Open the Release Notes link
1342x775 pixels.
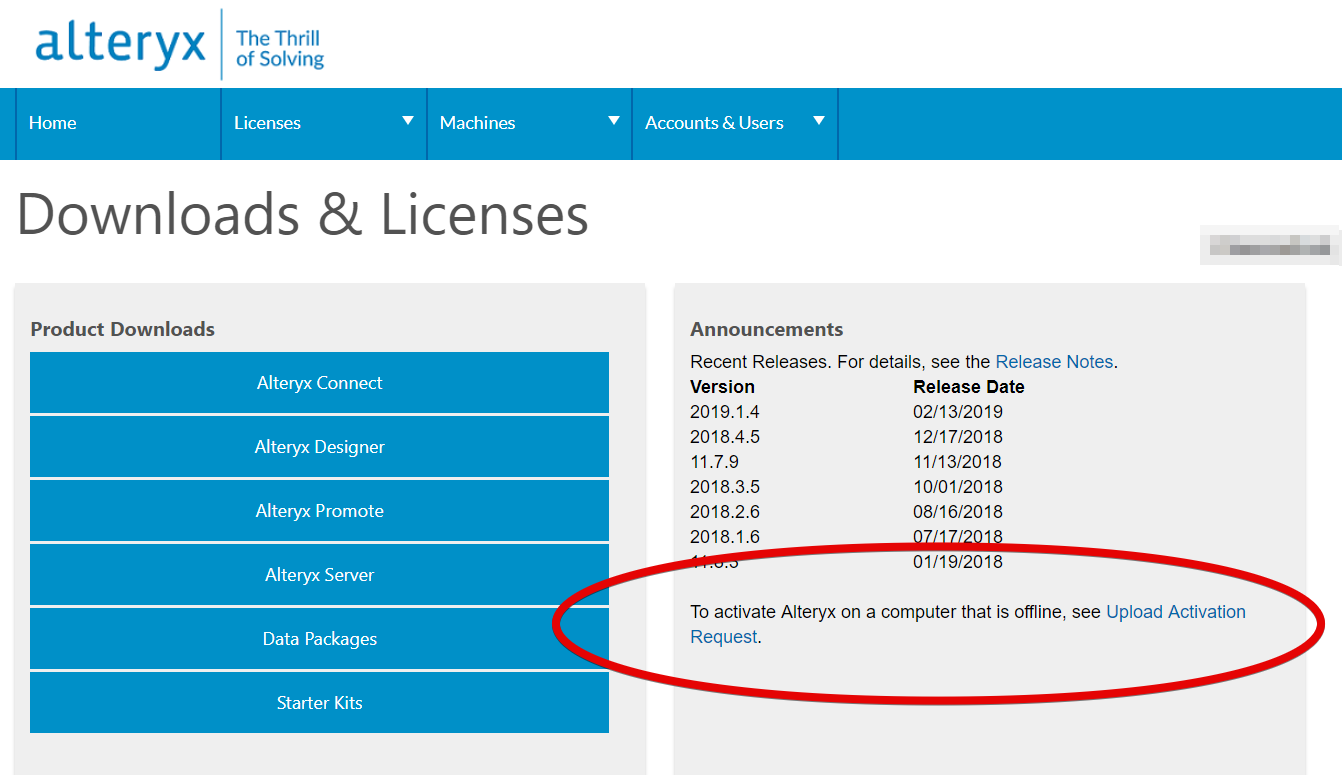(1054, 361)
